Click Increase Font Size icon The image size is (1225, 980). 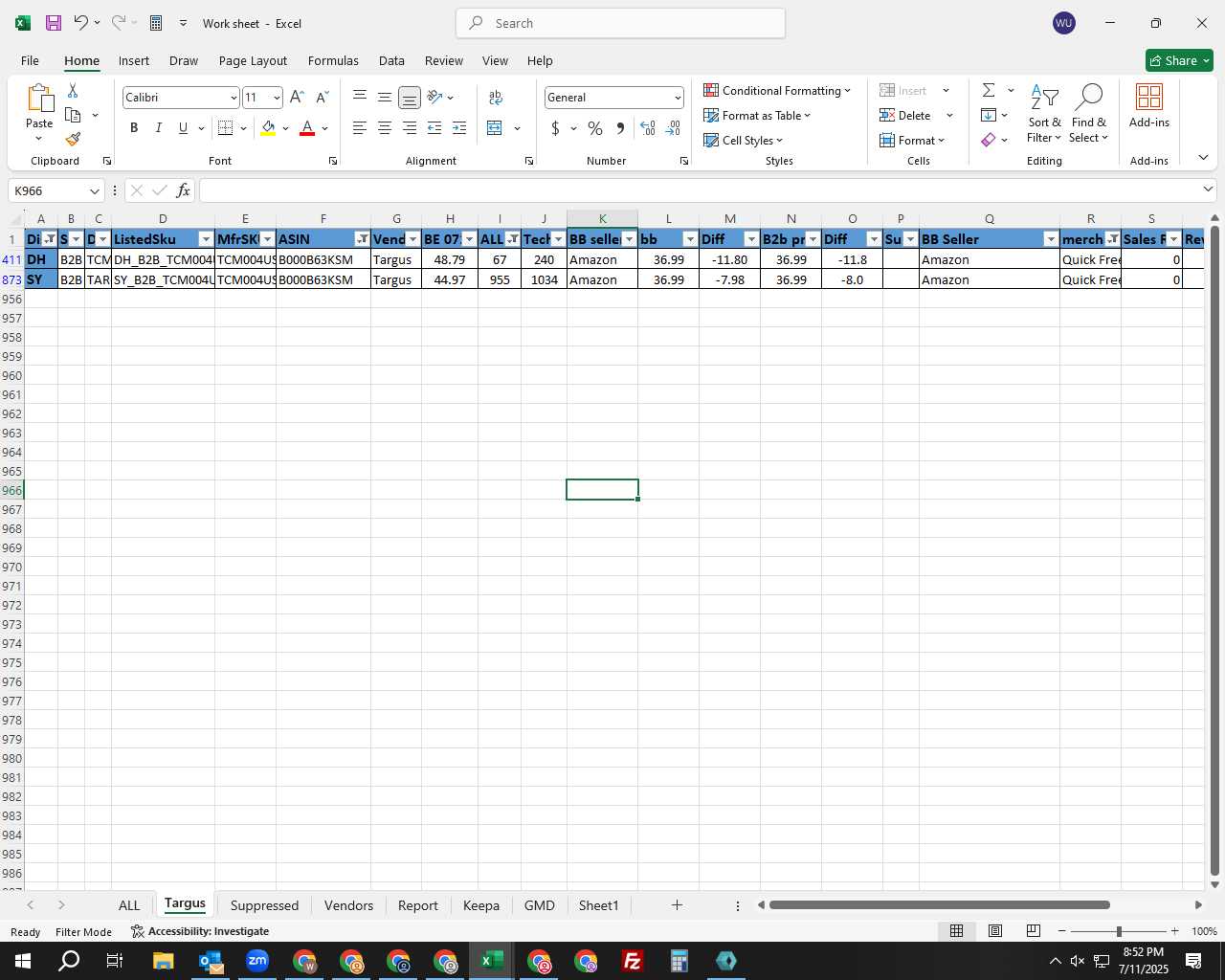click(x=297, y=98)
